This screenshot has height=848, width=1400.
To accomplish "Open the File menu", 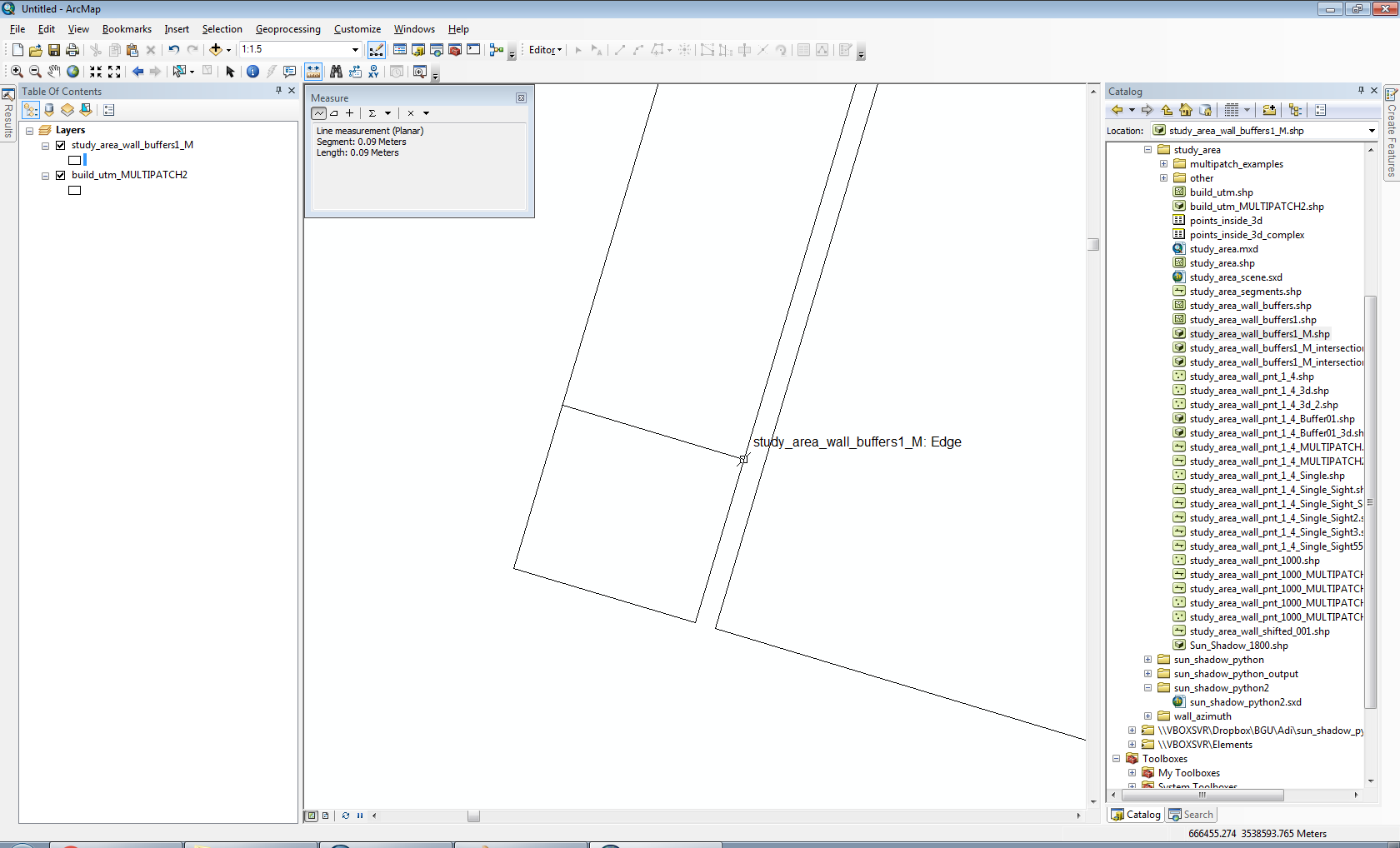I will click(17, 29).
